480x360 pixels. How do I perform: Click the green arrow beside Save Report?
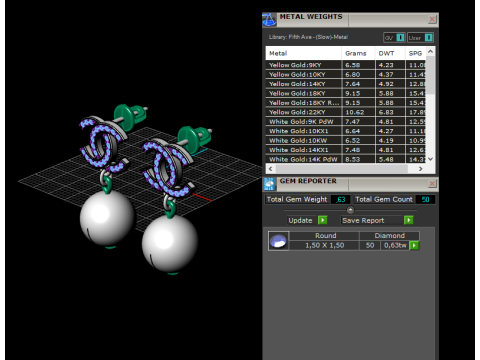pos(408,220)
